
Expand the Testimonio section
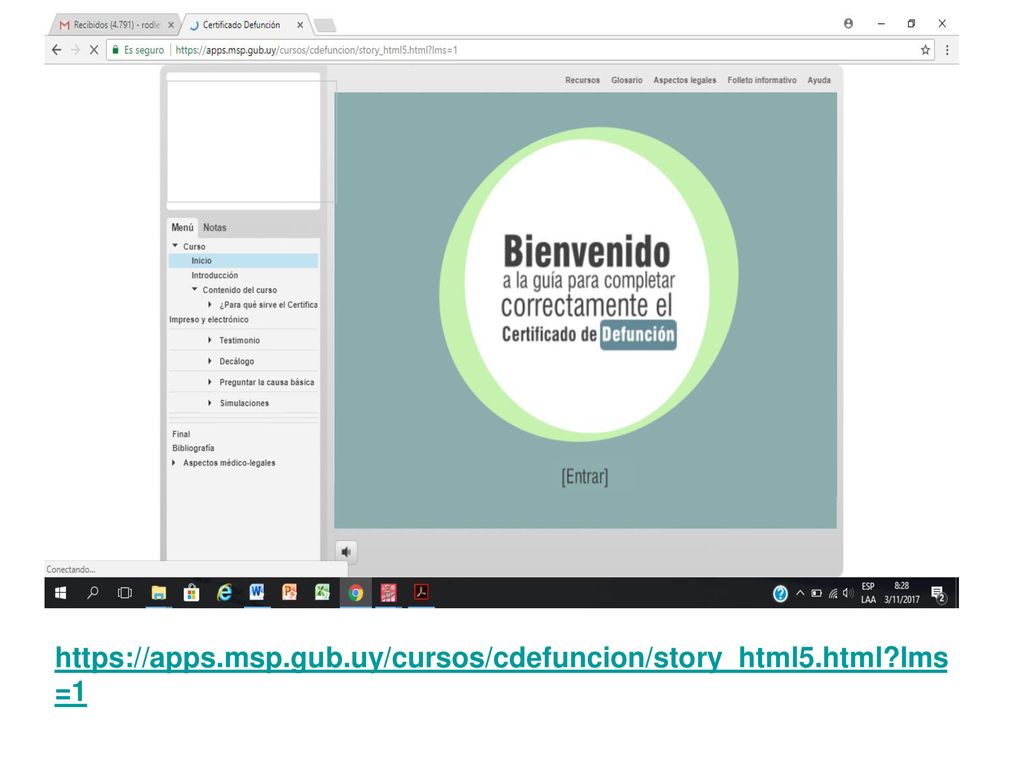coord(210,340)
